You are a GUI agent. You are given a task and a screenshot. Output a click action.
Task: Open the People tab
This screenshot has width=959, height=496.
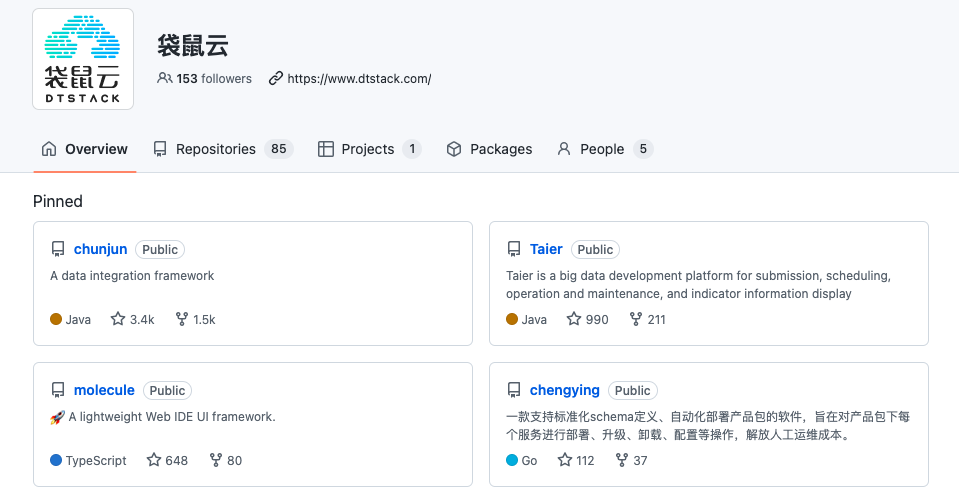pos(604,149)
